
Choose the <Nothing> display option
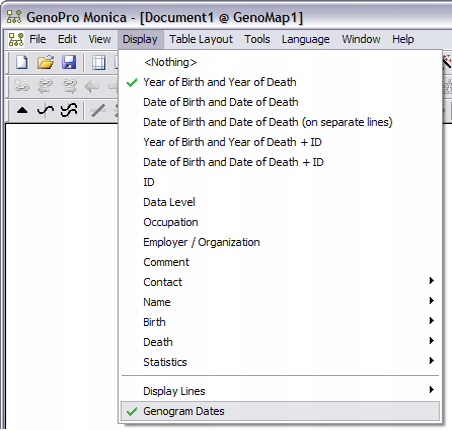(280, 62)
